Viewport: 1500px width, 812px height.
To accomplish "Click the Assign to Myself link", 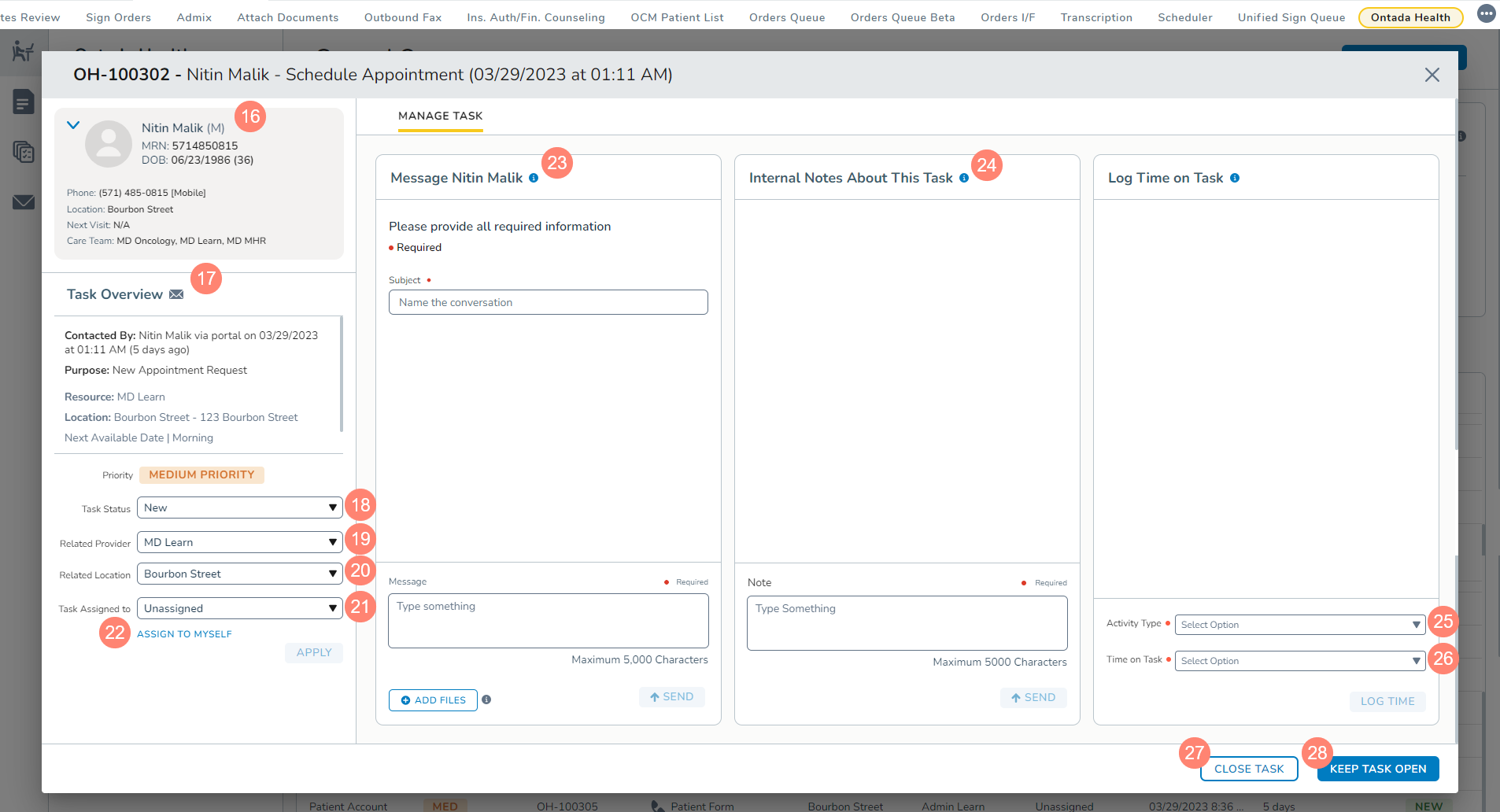I will [184, 634].
